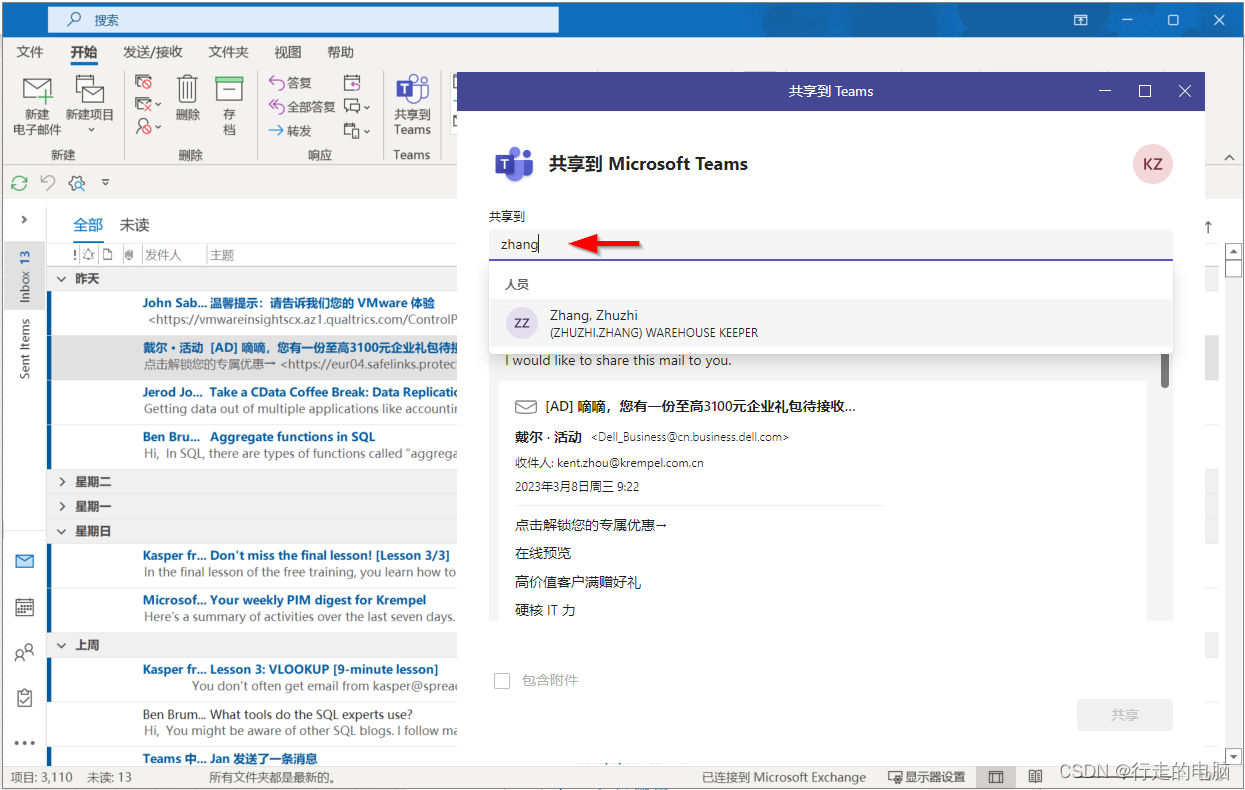Click the 共享到 recipient input field
The image size is (1245, 790).
[830, 245]
